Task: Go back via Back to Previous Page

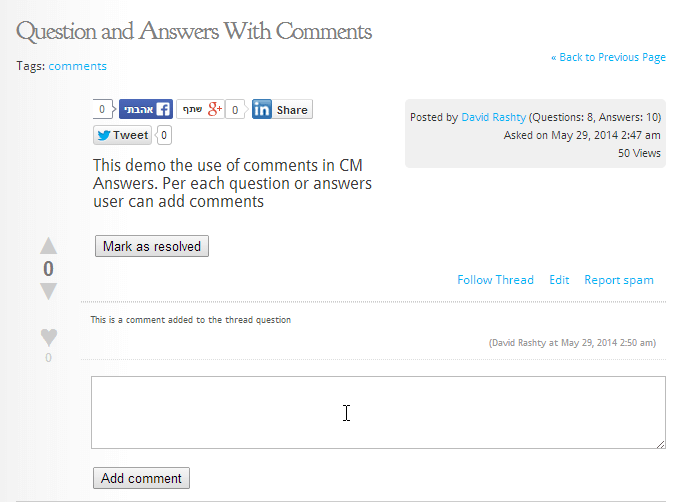Action: 608,57
